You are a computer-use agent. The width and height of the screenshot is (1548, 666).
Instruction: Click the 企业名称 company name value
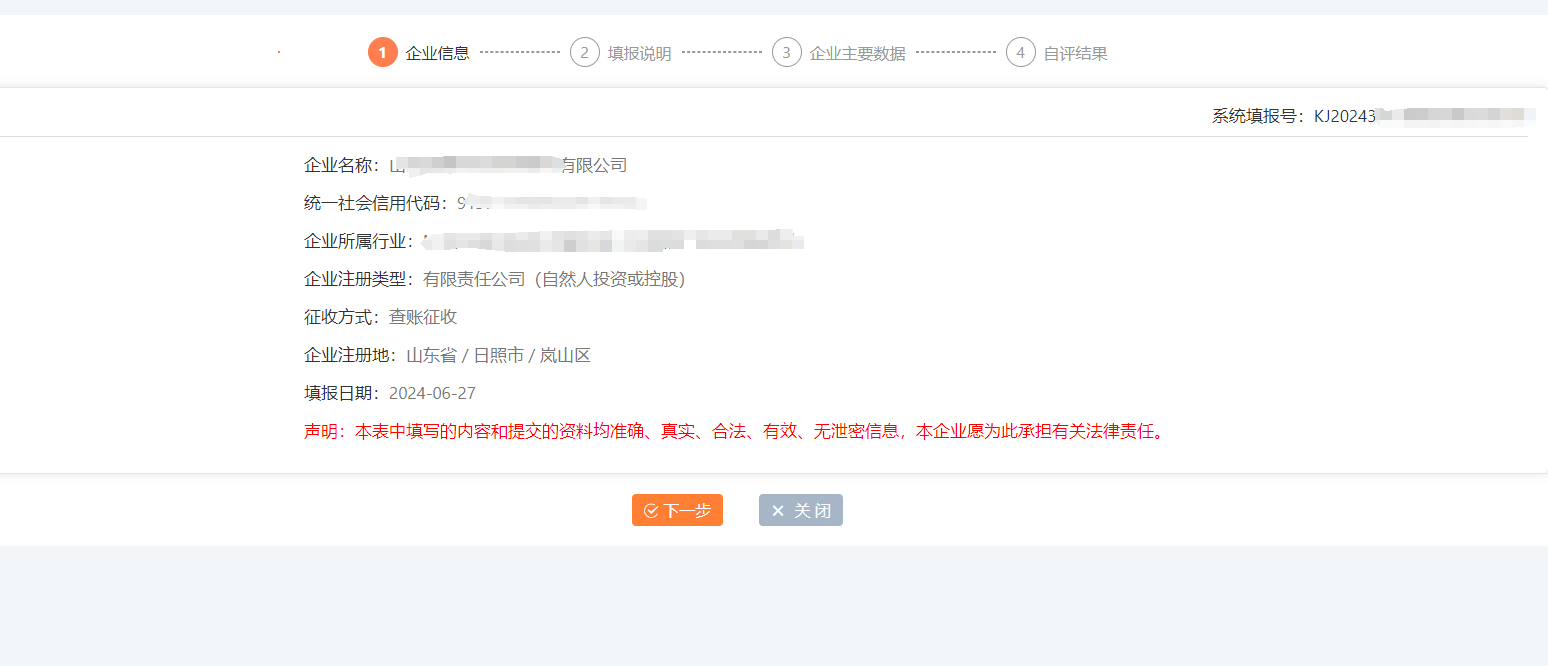coord(510,164)
